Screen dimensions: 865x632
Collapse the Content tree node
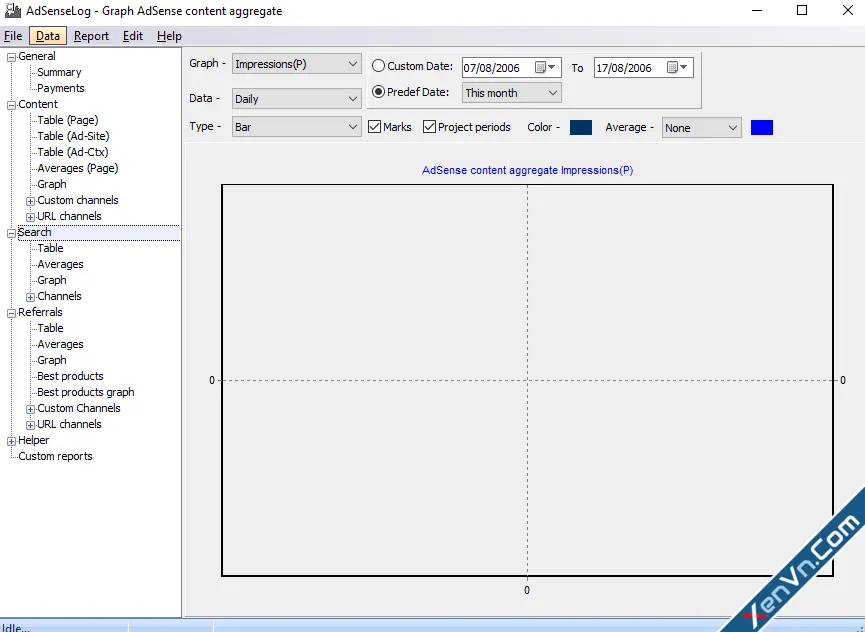(11, 105)
